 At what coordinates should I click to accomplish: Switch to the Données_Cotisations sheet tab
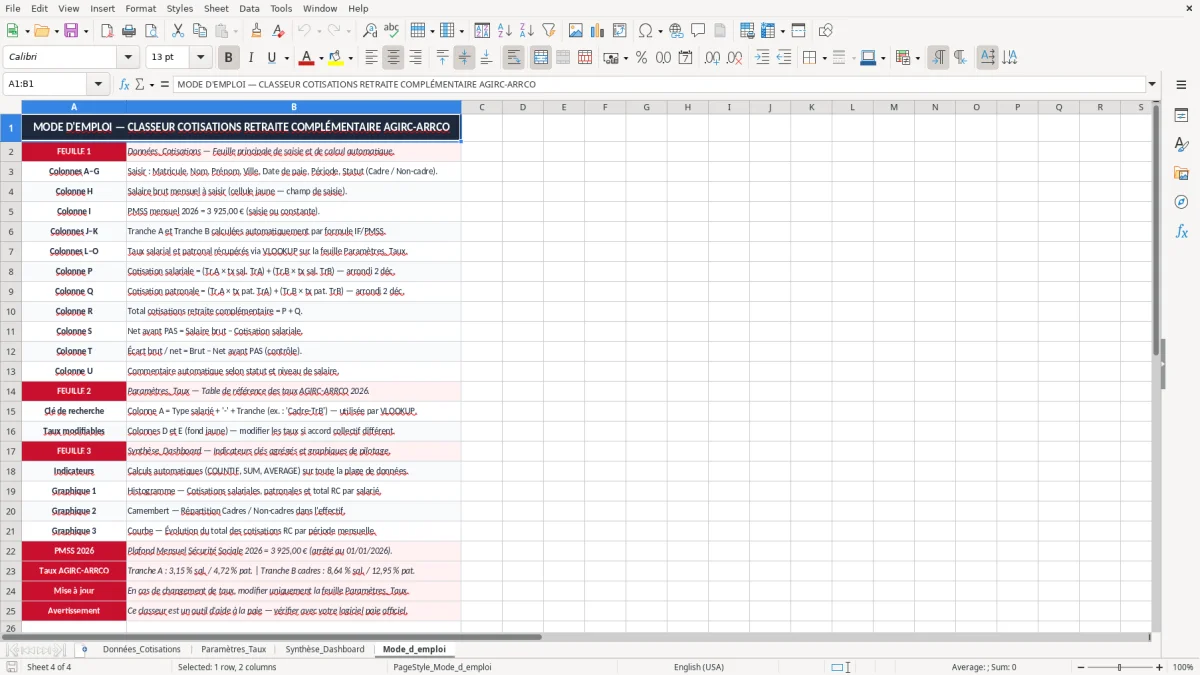pyautogui.click(x=141, y=649)
